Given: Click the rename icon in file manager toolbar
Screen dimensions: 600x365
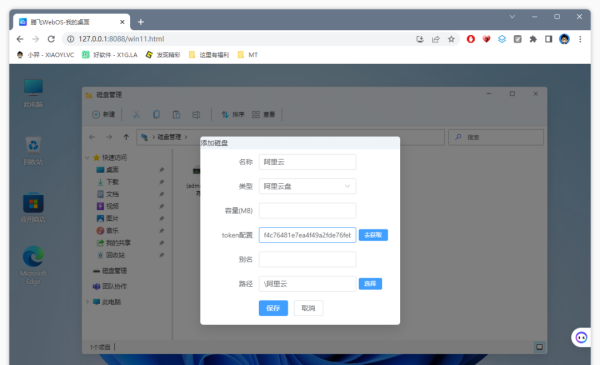Looking at the screenshot, I should [x=196, y=114].
